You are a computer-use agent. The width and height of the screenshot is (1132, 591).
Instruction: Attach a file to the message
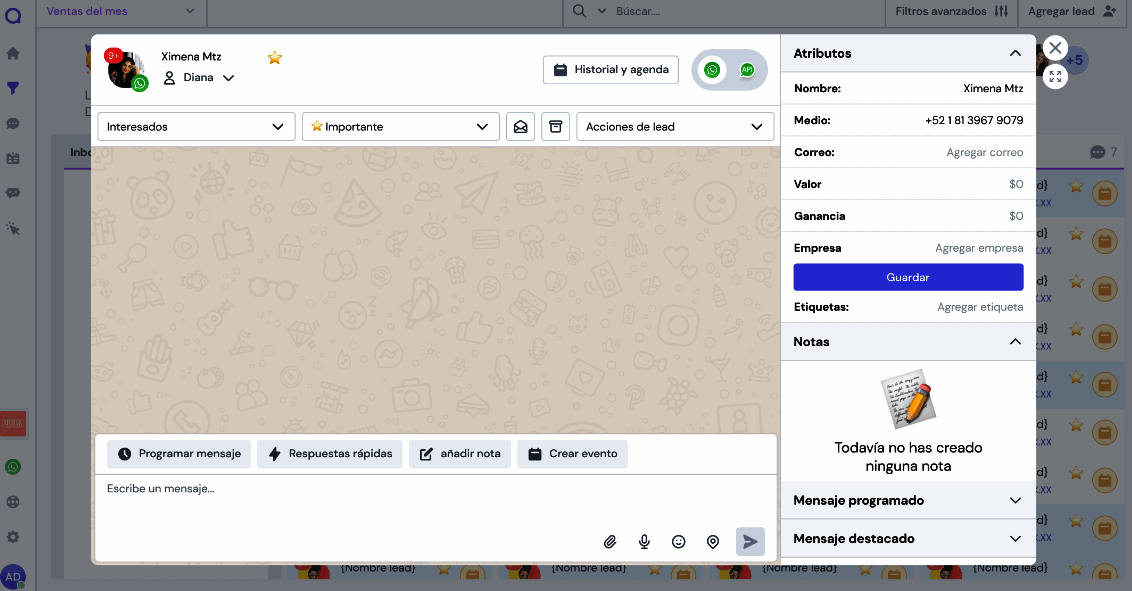tap(610, 541)
